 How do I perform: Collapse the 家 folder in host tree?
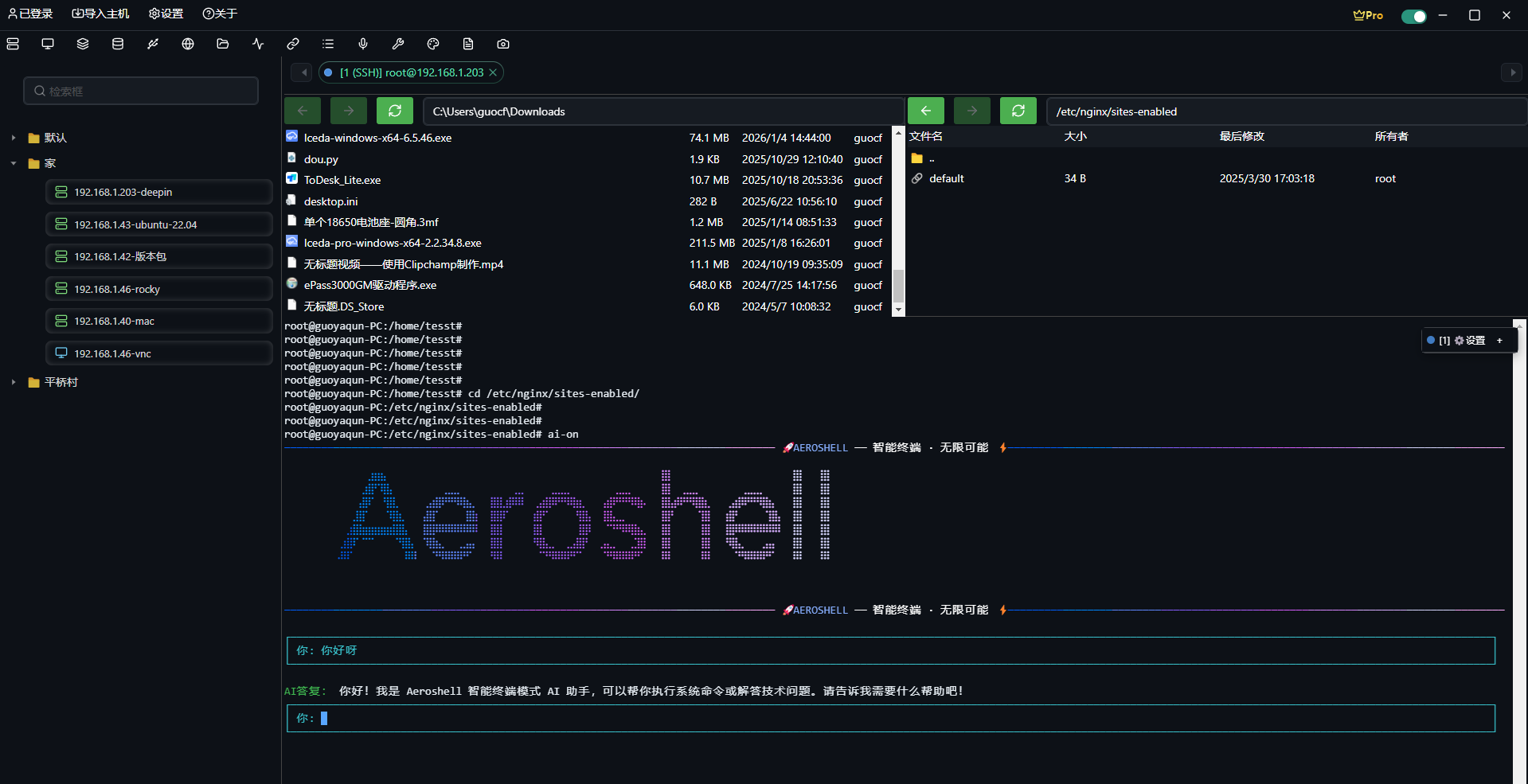[14, 163]
